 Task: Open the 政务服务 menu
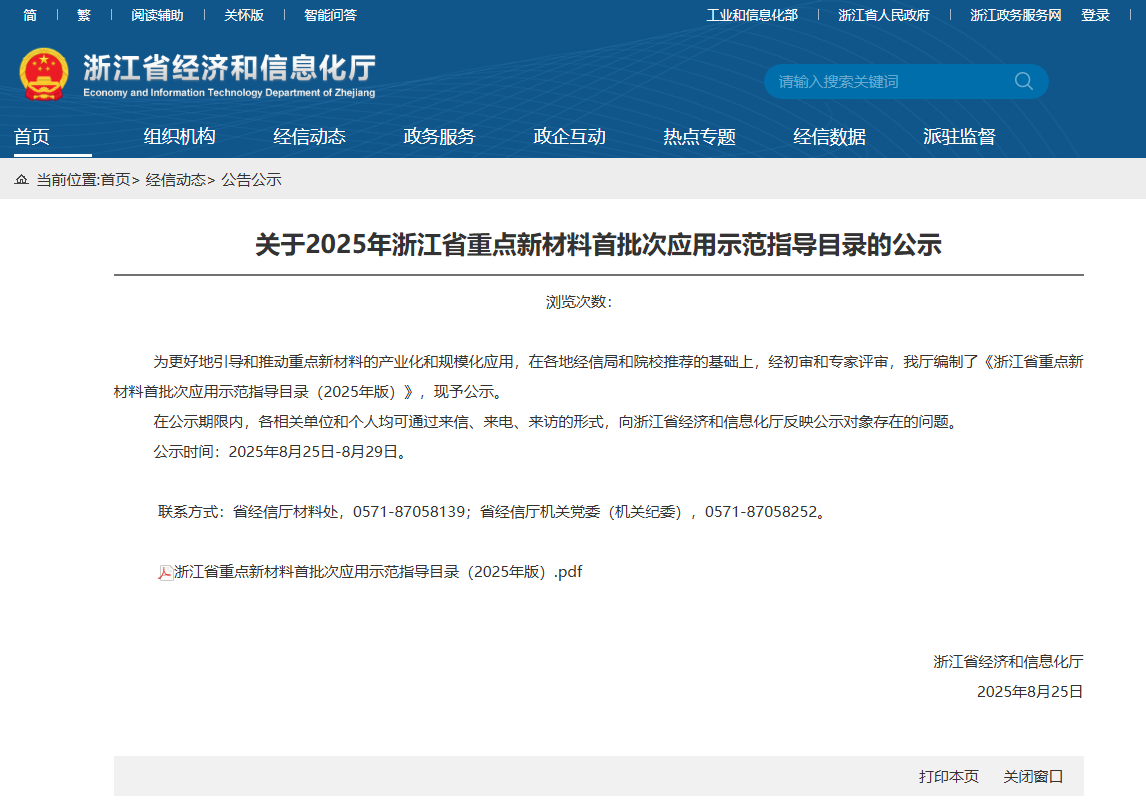tap(439, 137)
